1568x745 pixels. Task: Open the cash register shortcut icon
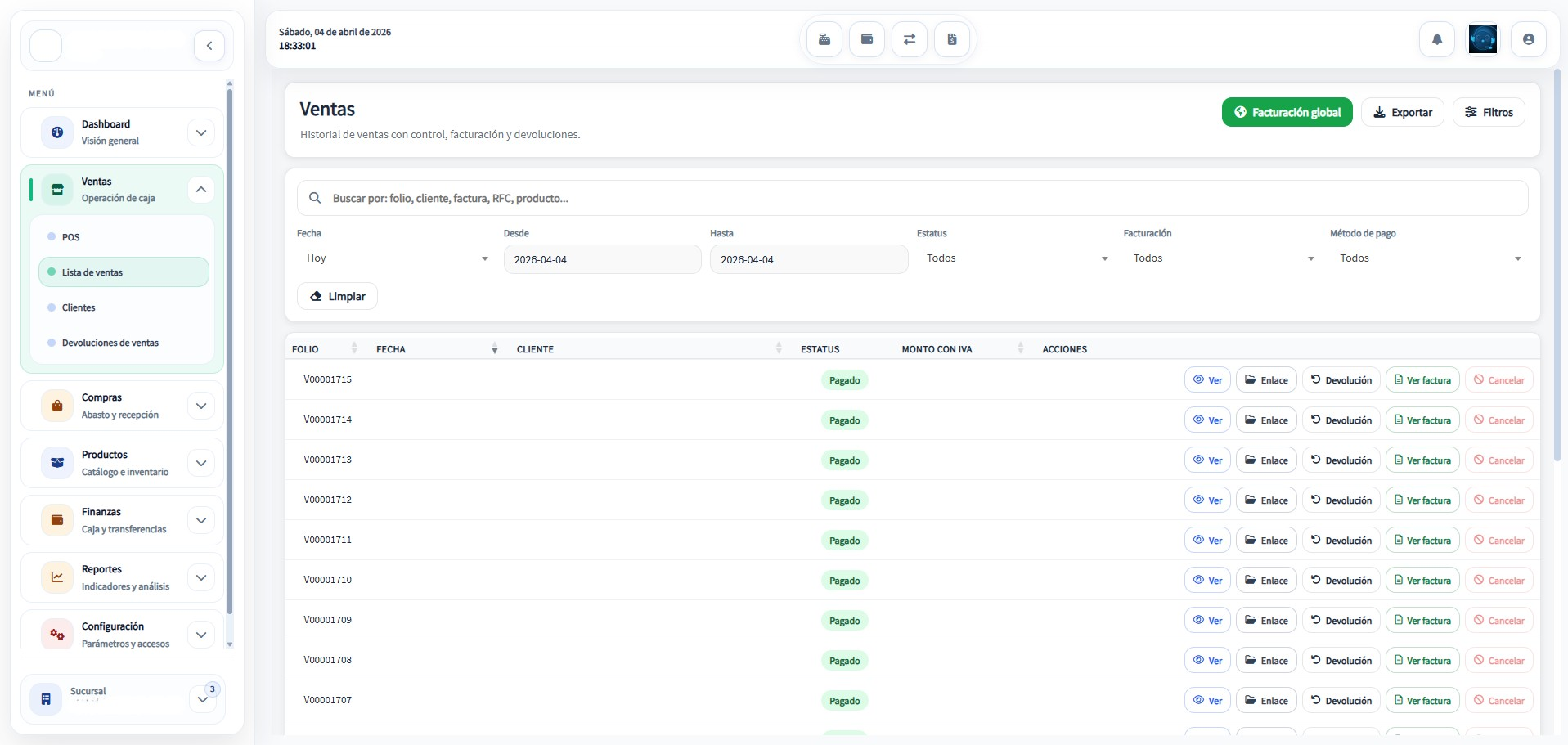point(824,39)
